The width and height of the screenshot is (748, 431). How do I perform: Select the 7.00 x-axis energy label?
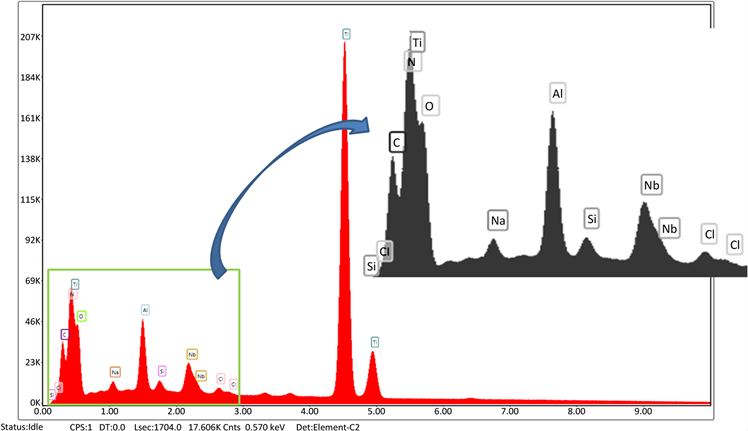[x=510, y=411]
